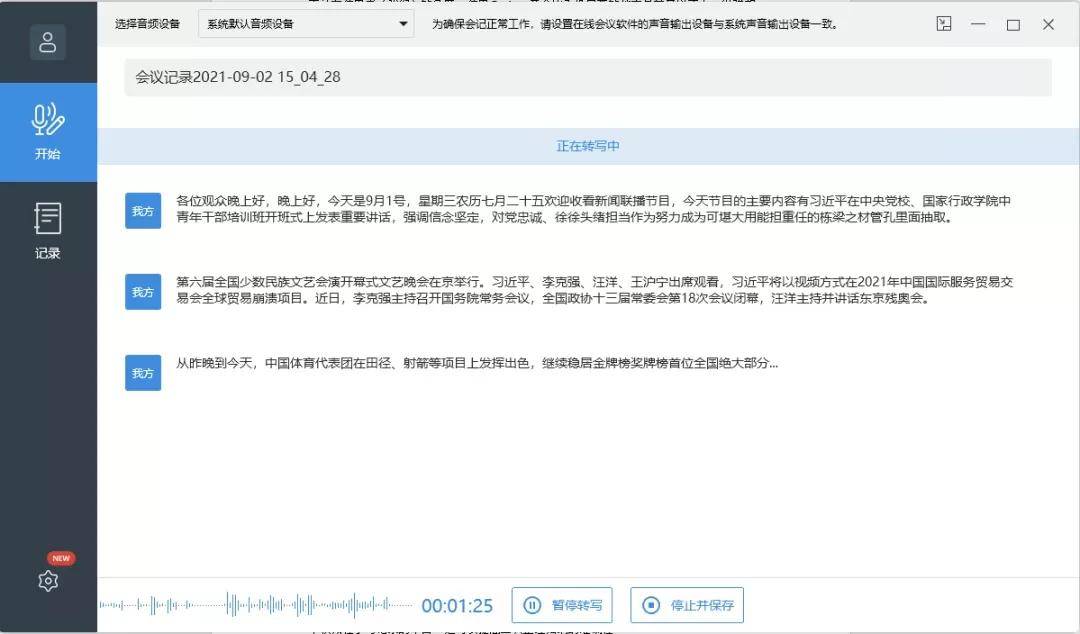Switch to the 开始 tab in the sidebar

(47, 131)
